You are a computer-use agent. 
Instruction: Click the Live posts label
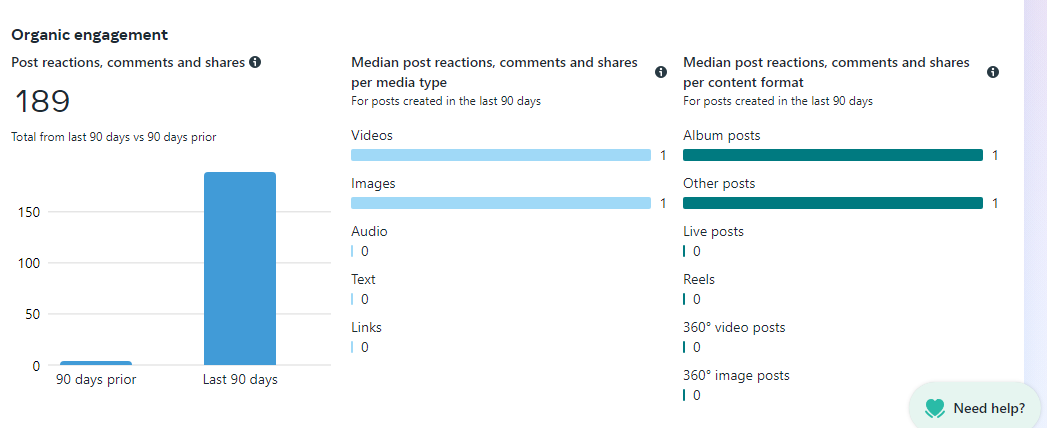tap(713, 231)
